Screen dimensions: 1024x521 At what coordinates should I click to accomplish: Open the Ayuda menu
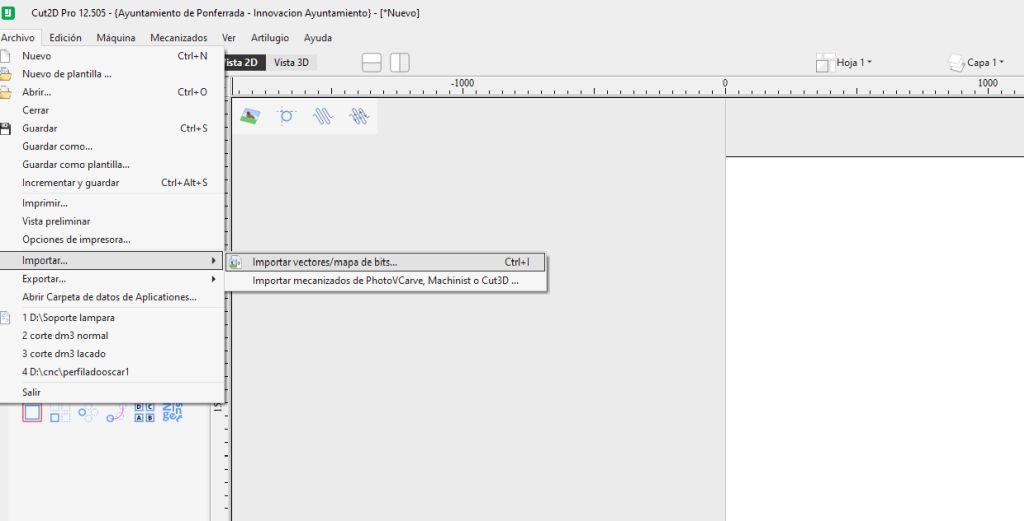[x=317, y=38]
